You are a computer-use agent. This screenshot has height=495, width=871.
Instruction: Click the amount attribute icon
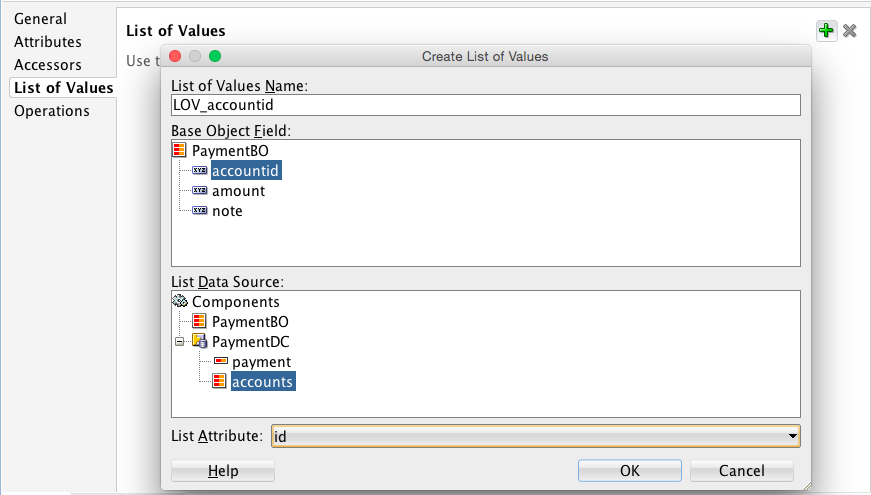click(x=199, y=191)
